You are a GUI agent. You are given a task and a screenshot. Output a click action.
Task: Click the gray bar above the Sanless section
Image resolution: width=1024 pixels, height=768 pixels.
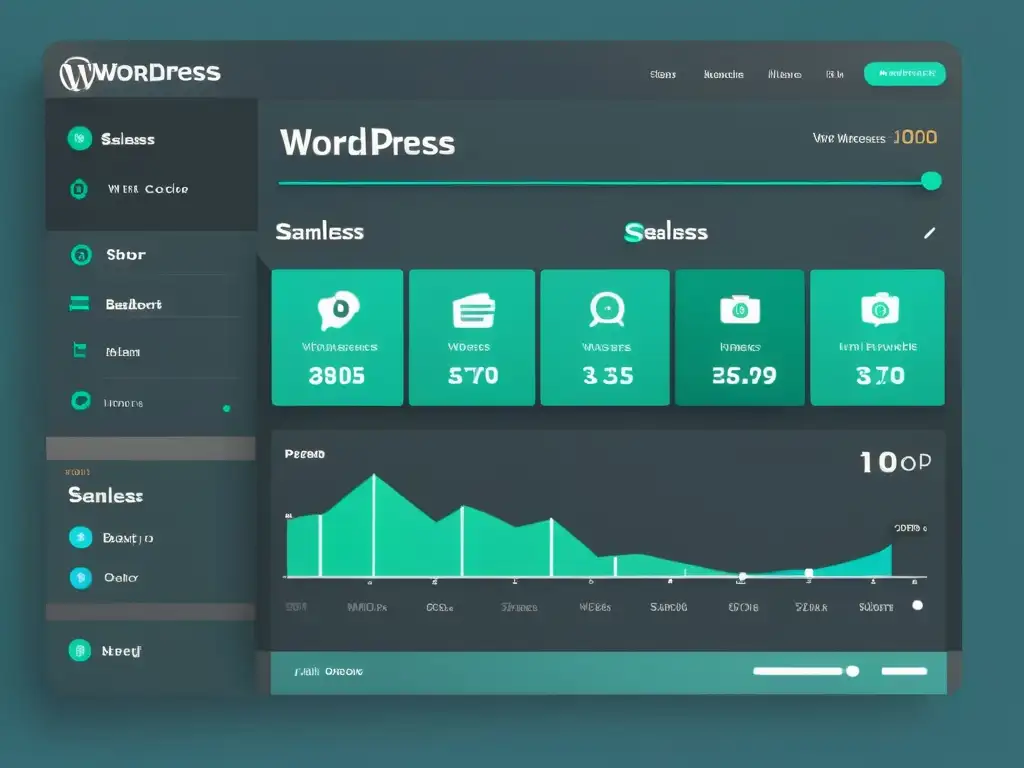(x=151, y=448)
